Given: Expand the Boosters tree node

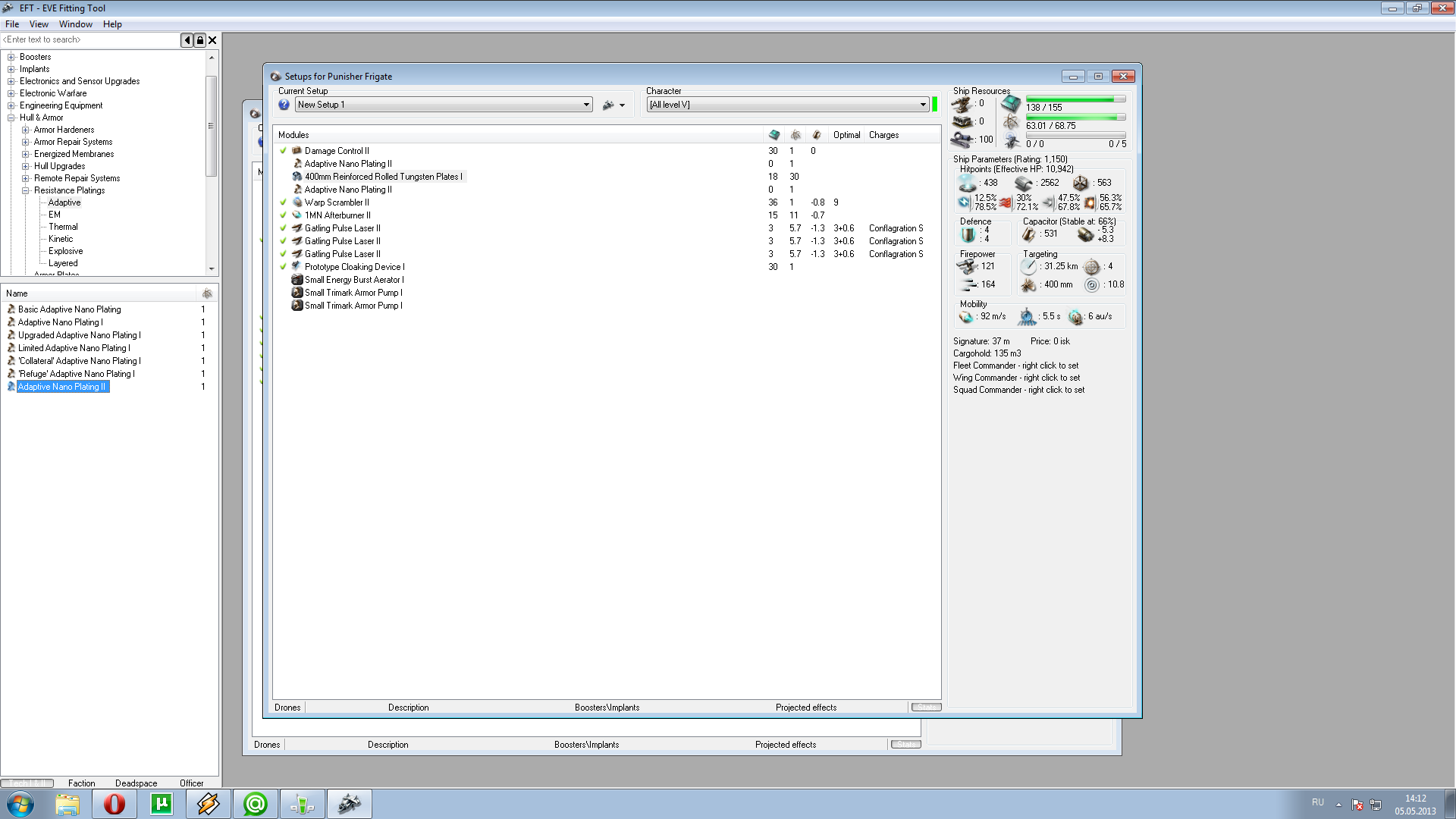Looking at the screenshot, I should pos(11,57).
